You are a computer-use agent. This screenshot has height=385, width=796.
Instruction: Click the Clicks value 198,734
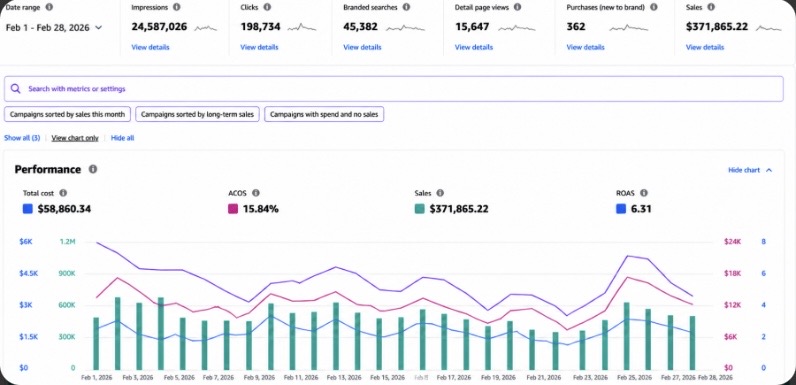pos(260,27)
